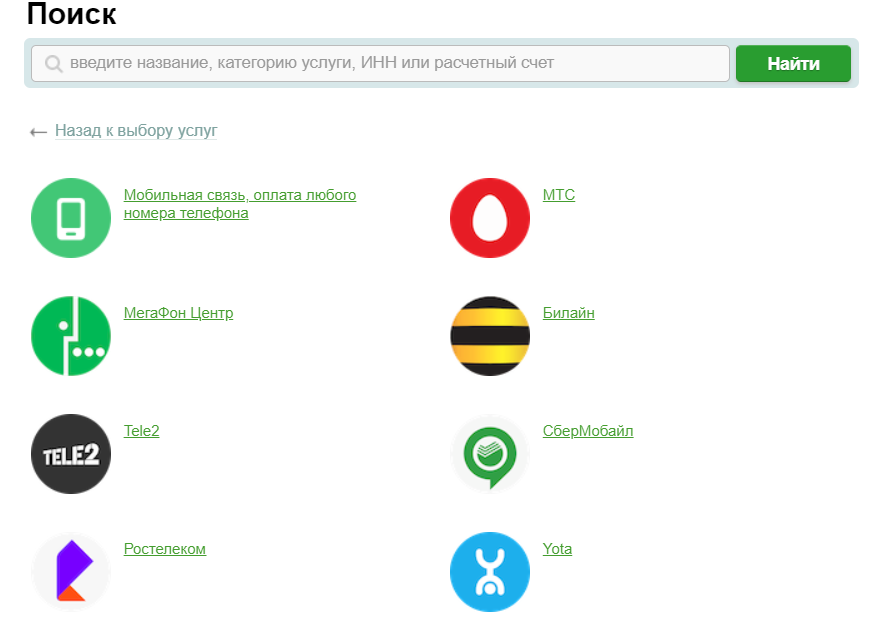Screen dimensions: 871x626
Task: Select the SberMobile green logo icon
Action: click(x=490, y=454)
